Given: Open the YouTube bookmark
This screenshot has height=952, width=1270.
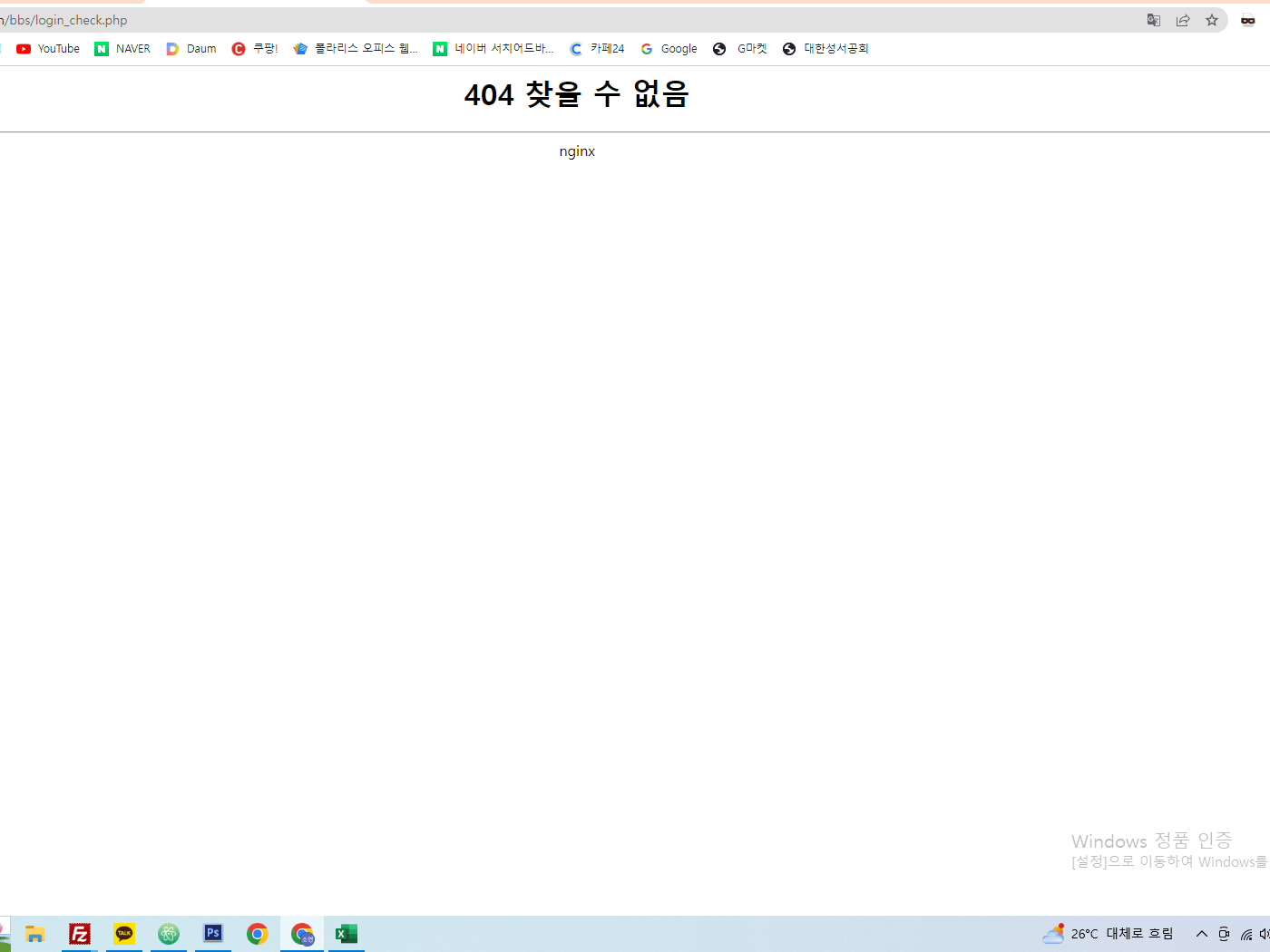Looking at the screenshot, I should 48,49.
